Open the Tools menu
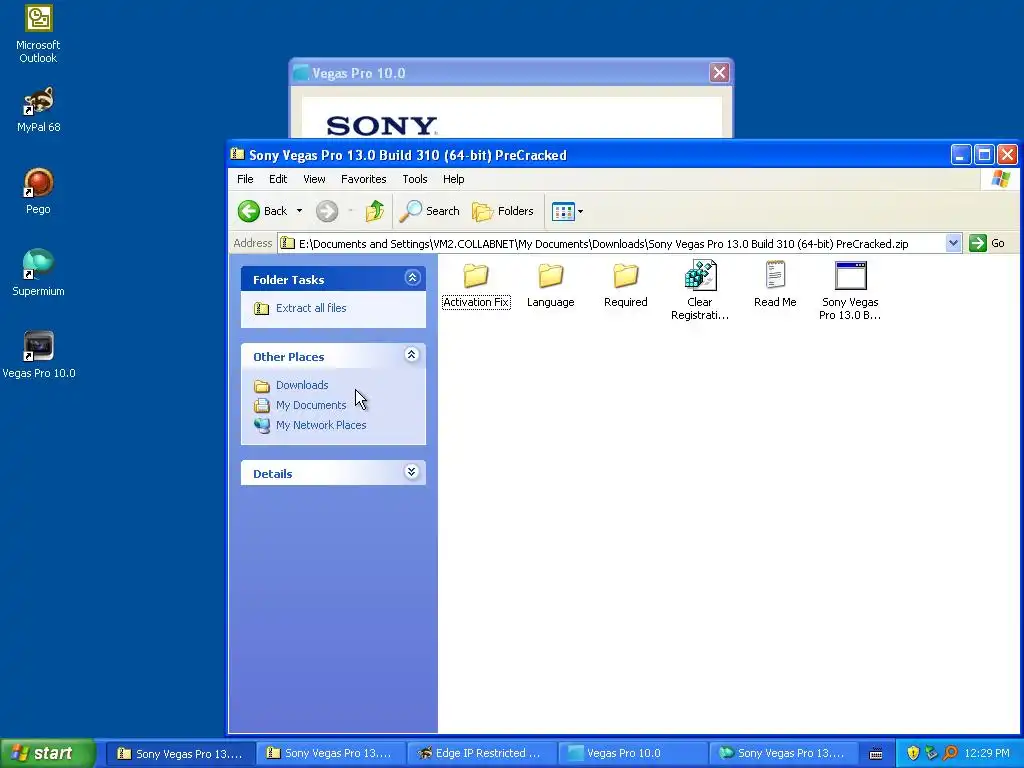Viewport: 1024px width, 768px height. tap(415, 179)
